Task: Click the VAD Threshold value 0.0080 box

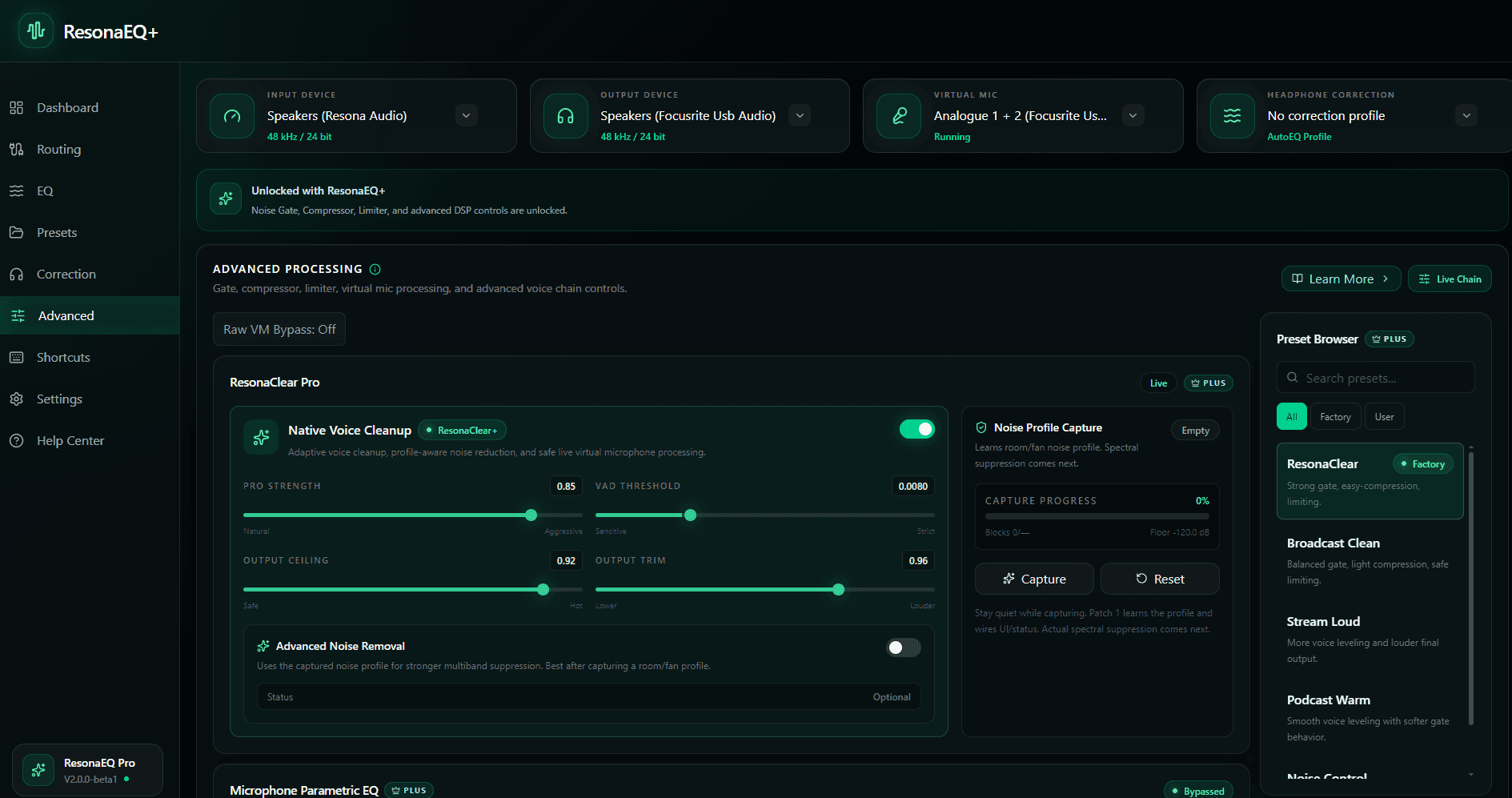Action: (912, 486)
